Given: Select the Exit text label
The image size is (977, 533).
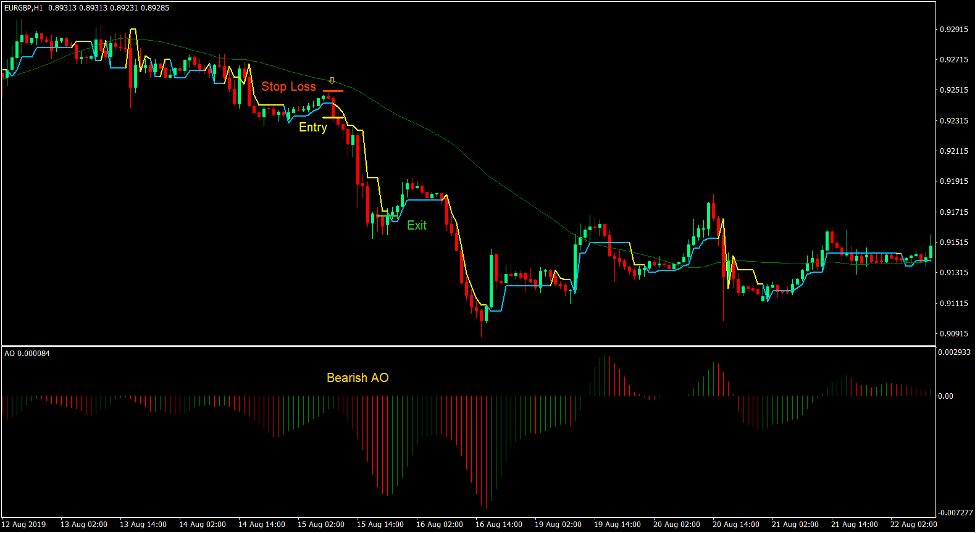Looking at the screenshot, I should 417,226.
